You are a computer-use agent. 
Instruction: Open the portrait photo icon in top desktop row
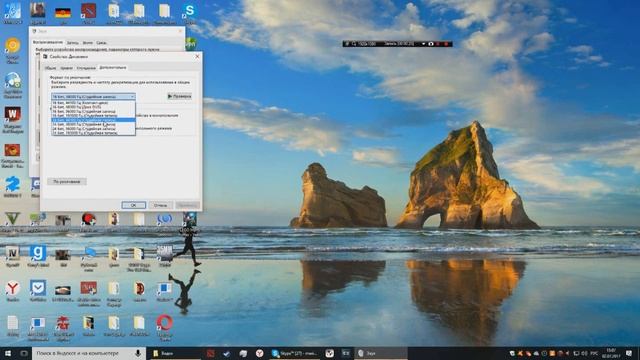click(x=38, y=11)
